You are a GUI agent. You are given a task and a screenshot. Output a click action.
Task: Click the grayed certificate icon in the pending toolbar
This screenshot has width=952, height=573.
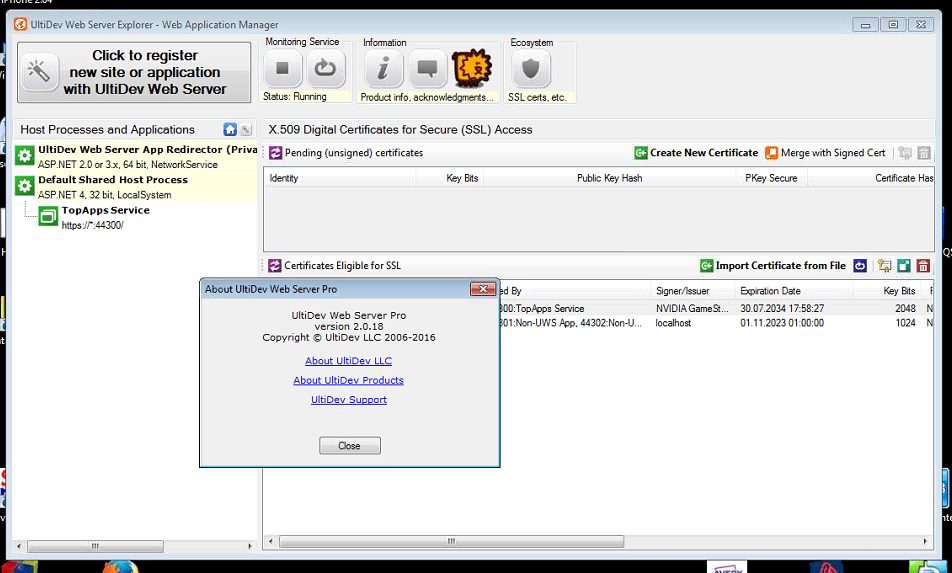pos(905,153)
